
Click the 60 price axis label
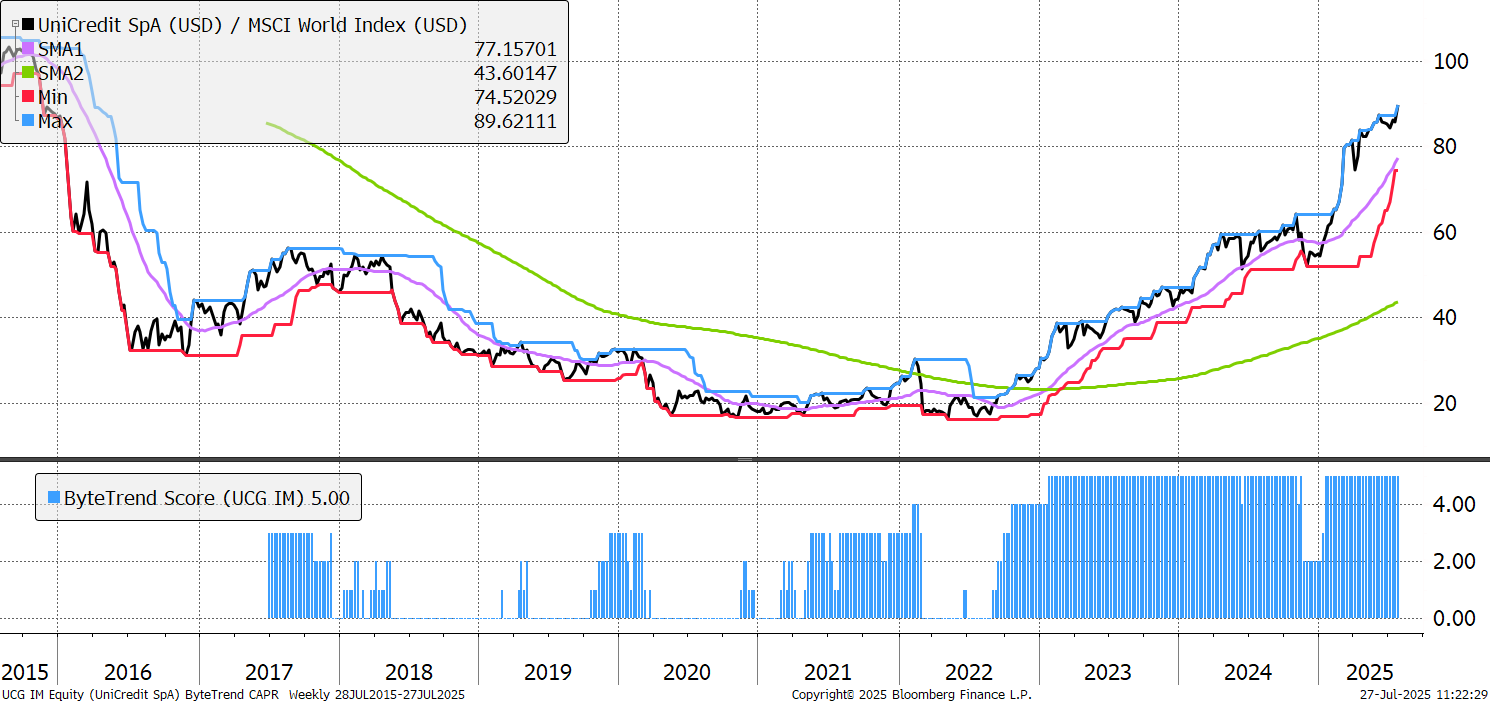tap(1444, 232)
